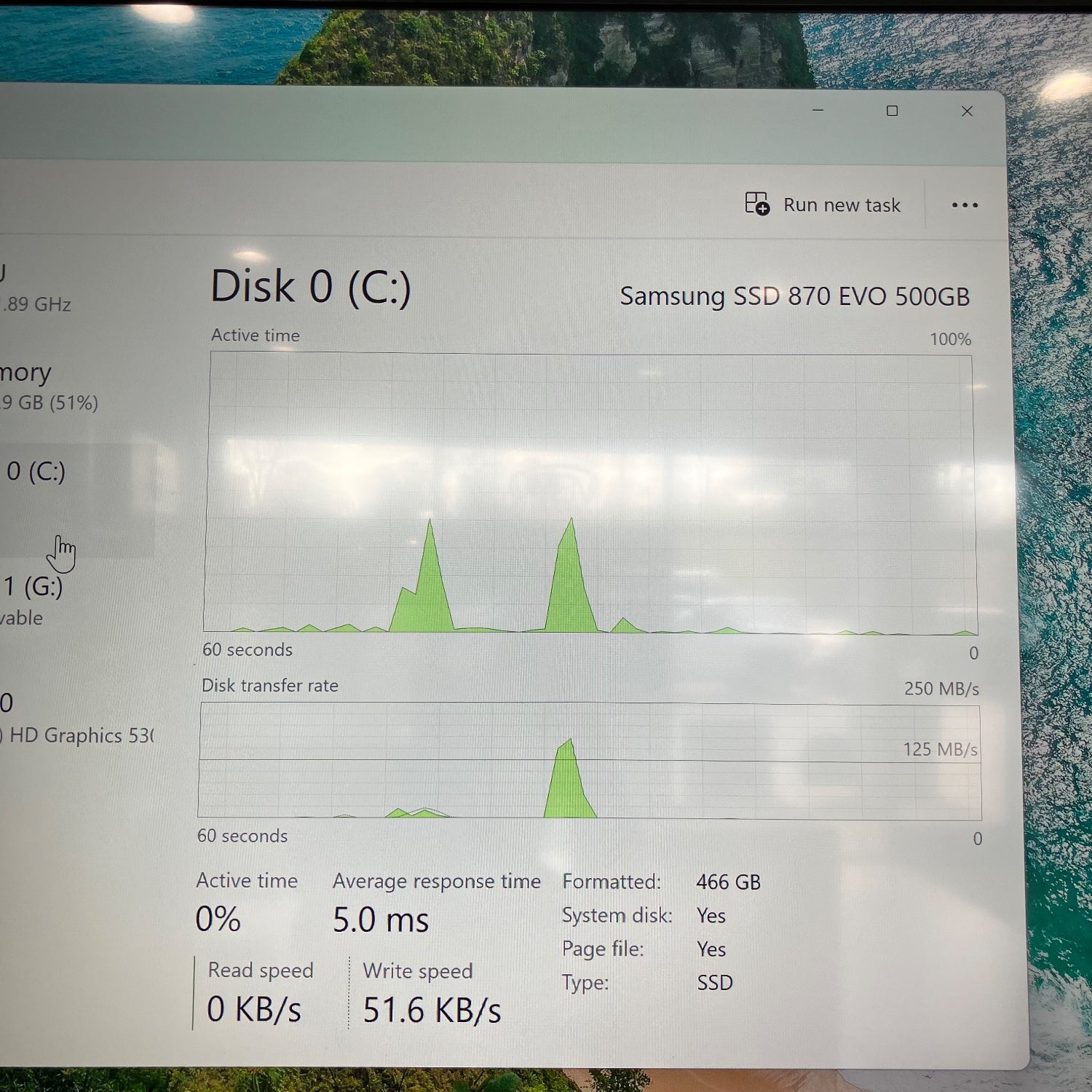Click the Active time graph area
Viewport: 1092px width, 1092px height.
coord(590,495)
